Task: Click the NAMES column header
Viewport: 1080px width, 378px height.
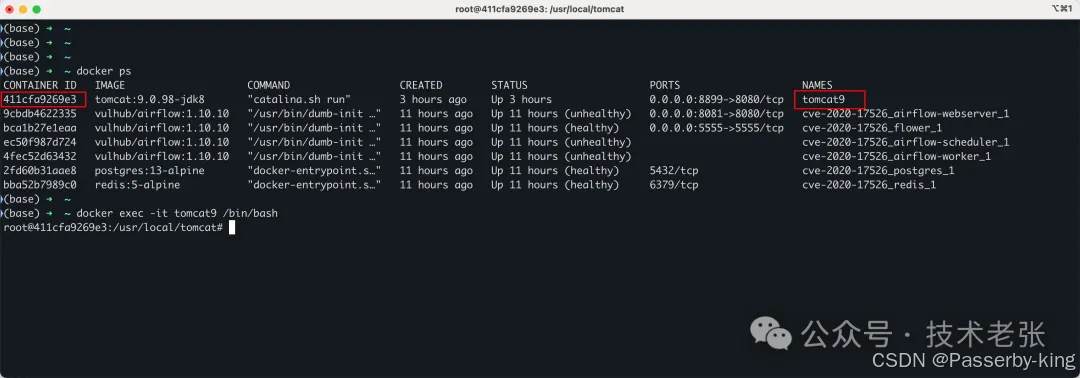Action: 818,85
